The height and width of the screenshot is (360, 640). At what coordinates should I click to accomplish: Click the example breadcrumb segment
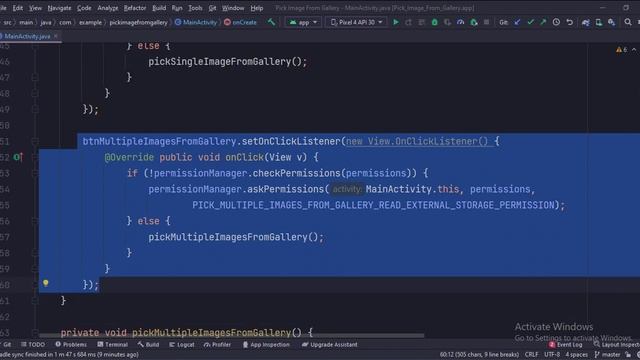[x=90, y=22]
